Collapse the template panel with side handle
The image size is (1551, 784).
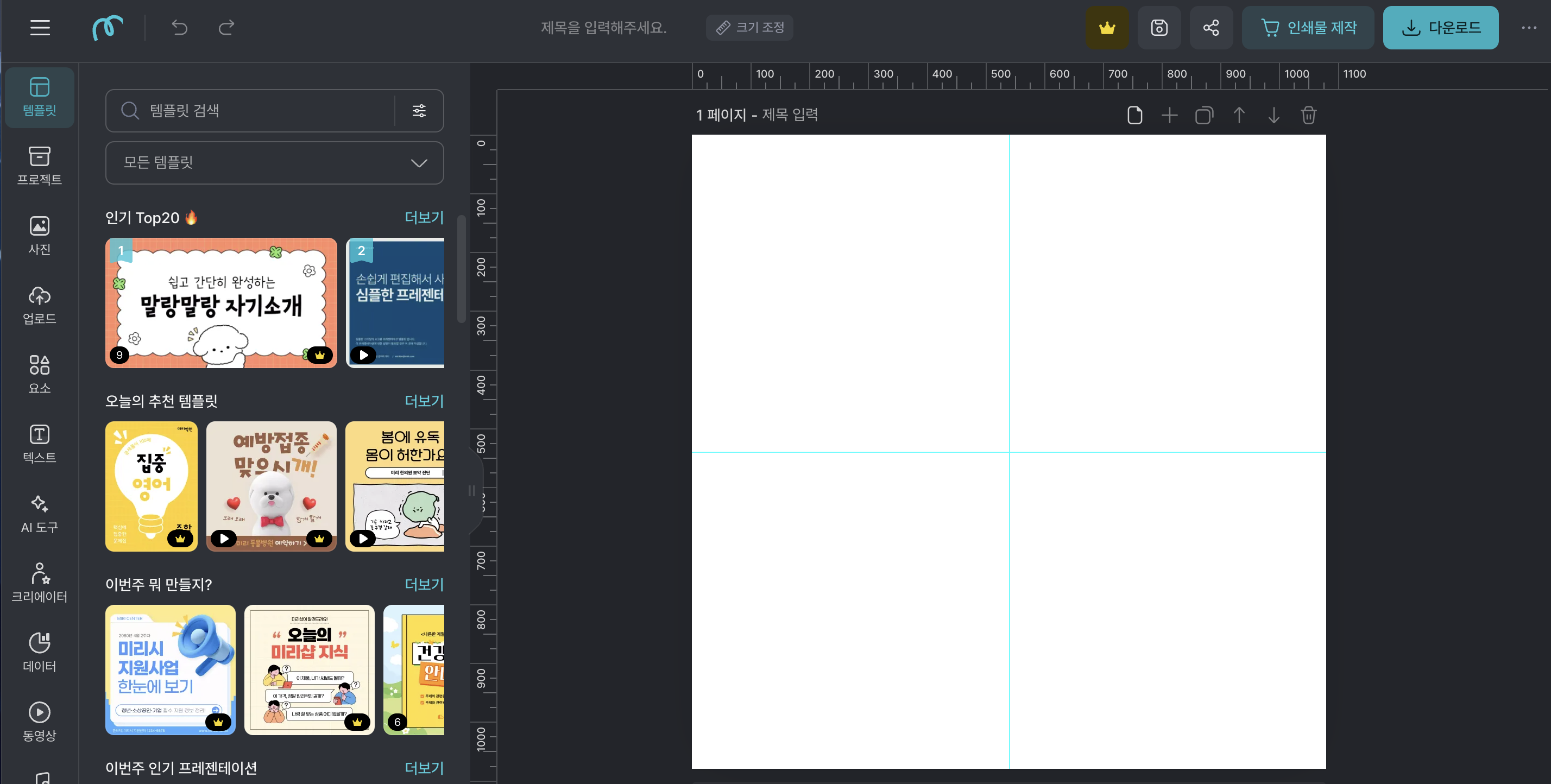coord(471,490)
